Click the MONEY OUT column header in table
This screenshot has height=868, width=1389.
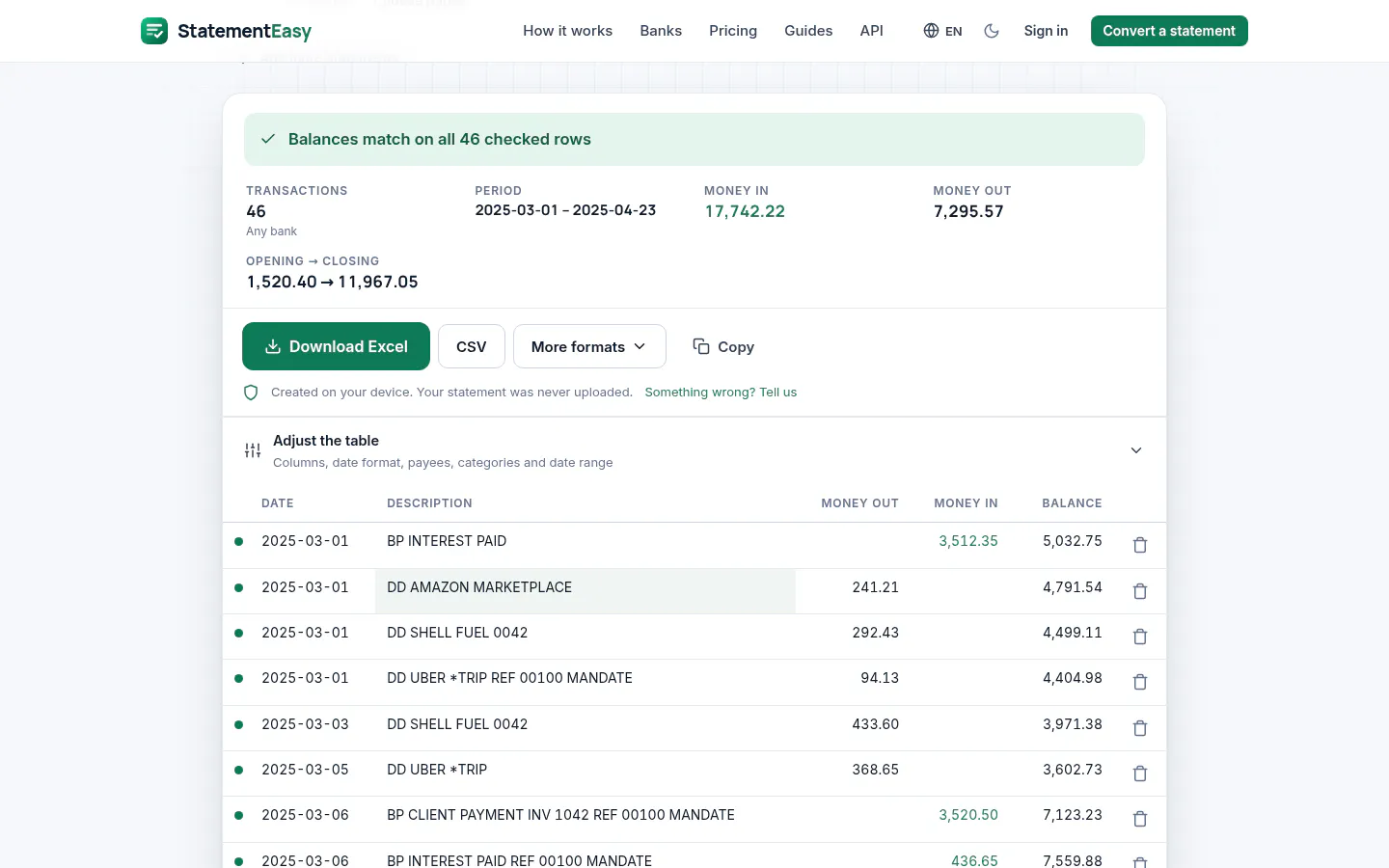(859, 503)
